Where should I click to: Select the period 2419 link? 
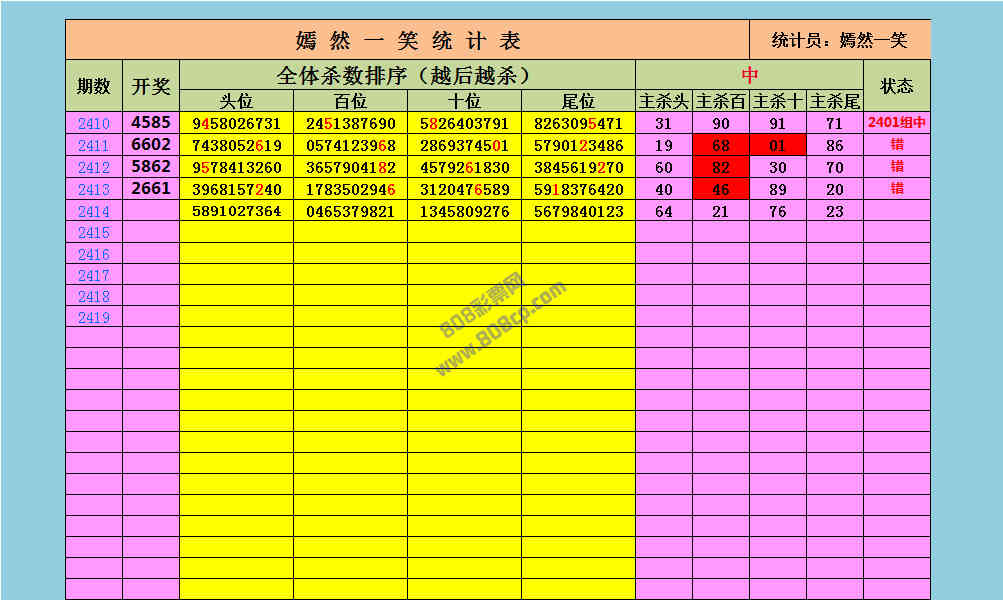pyautogui.click(x=94, y=318)
